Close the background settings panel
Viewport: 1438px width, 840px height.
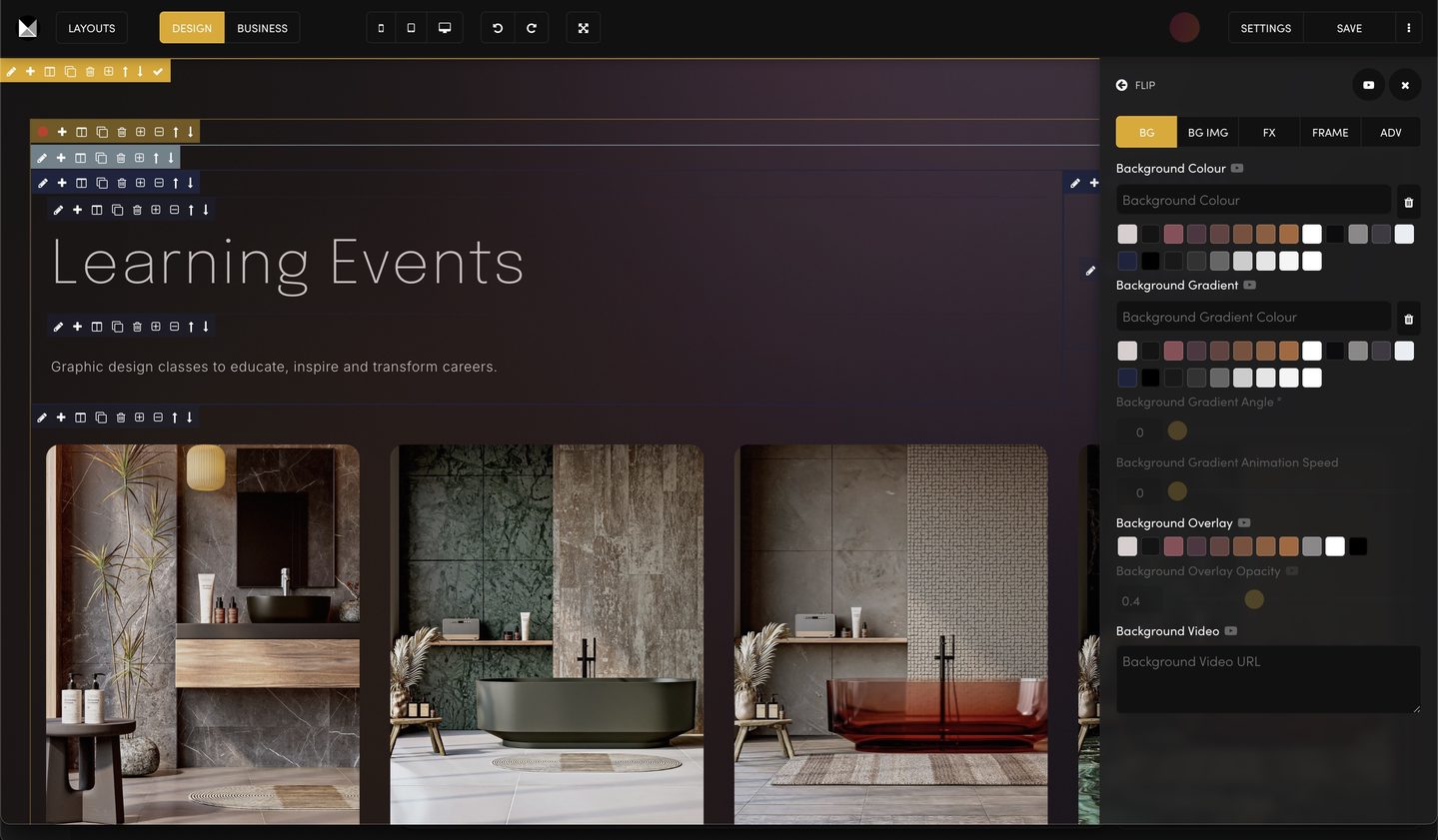[1405, 85]
